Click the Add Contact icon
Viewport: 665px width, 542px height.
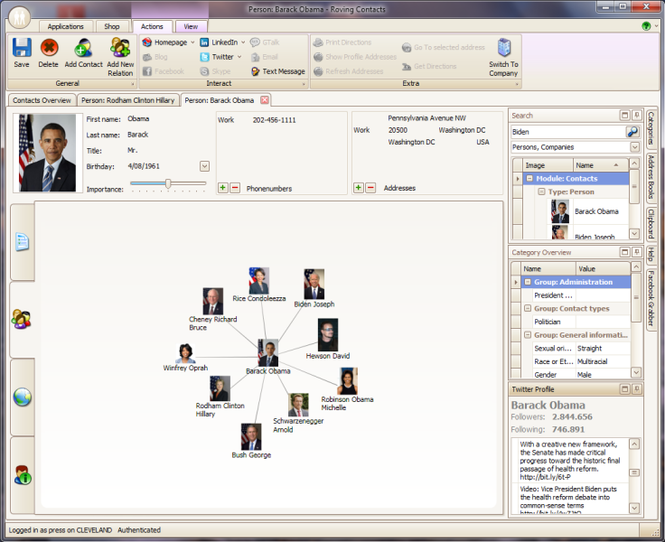[84, 47]
